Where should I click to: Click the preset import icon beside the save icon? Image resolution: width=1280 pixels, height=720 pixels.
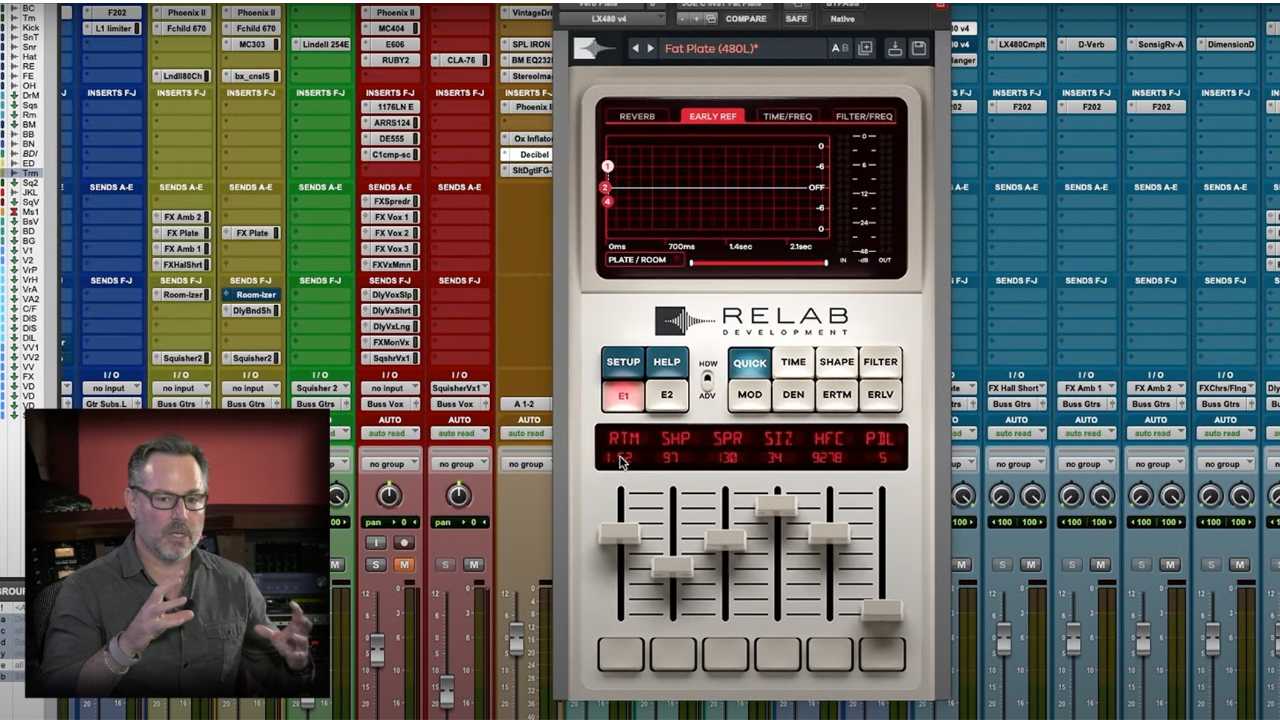(893, 48)
